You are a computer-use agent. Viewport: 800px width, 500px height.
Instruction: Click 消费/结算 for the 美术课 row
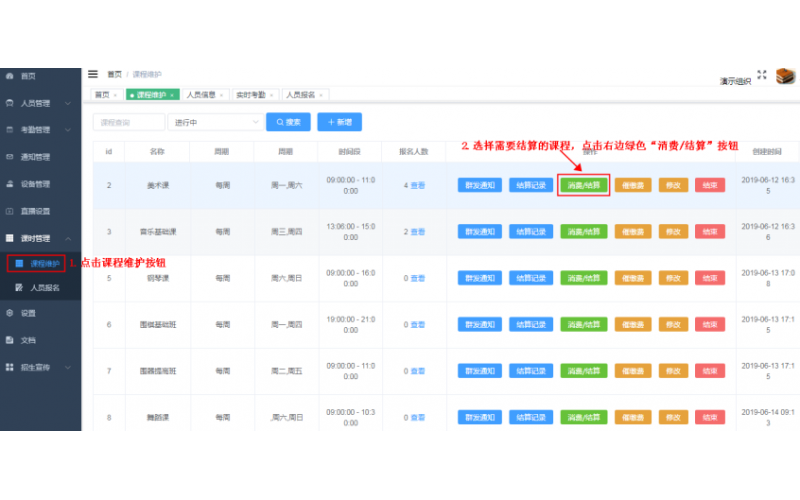coord(584,185)
